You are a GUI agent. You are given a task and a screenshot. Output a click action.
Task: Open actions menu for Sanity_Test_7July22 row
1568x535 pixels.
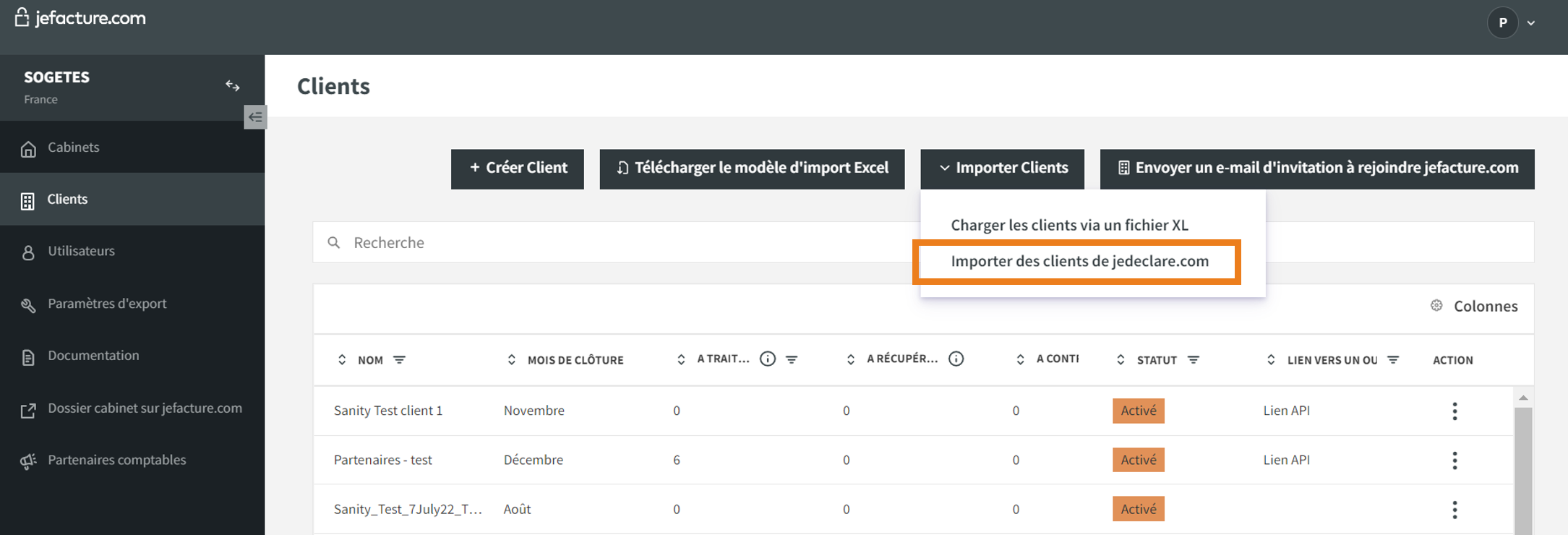click(1455, 510)
